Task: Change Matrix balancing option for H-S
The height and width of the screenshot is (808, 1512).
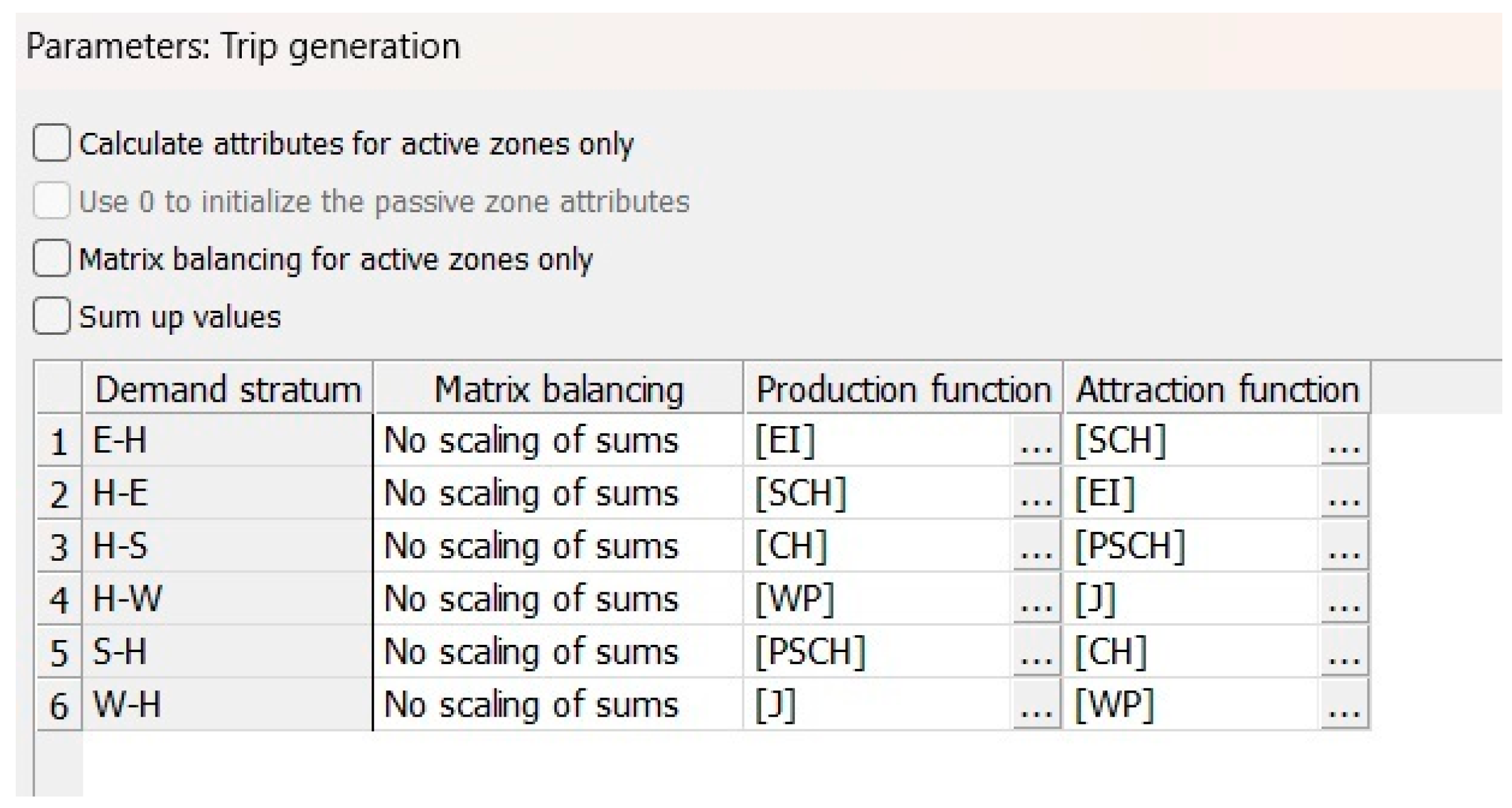Action: click(x=557, y=546)
